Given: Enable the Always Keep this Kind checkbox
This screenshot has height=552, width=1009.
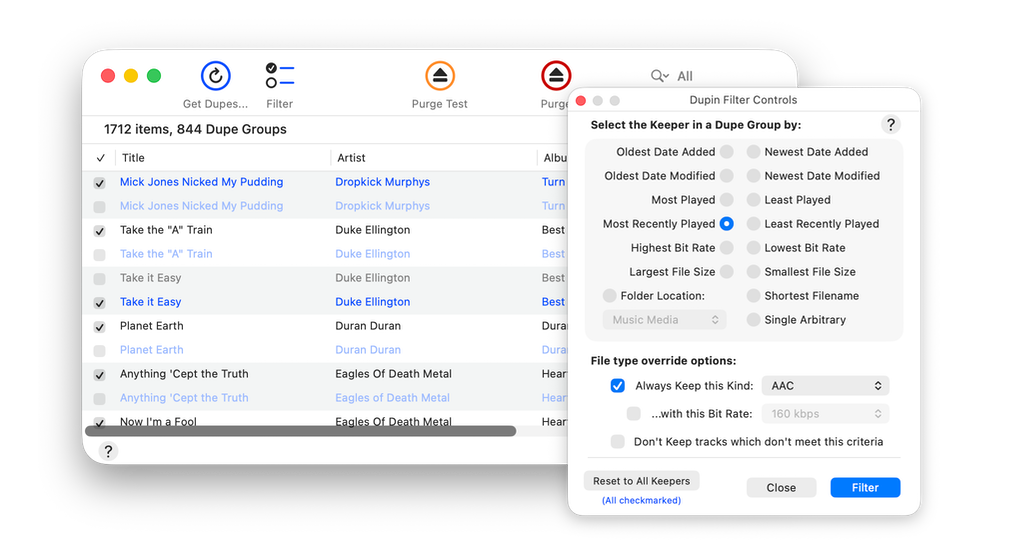Looking at the screenshot, I should 618,386.
